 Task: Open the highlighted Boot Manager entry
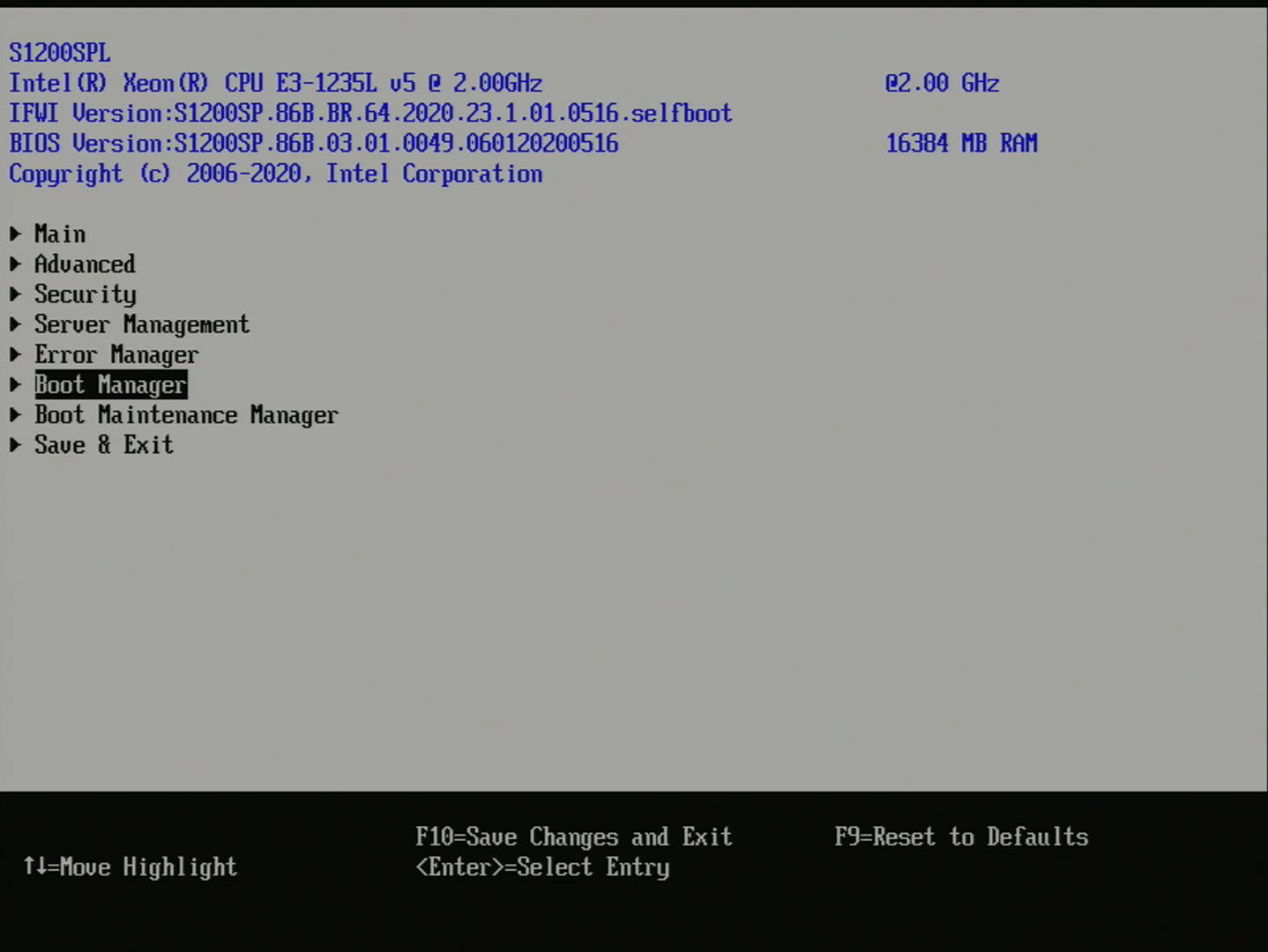pyautogui.click(x=110, y=384)
